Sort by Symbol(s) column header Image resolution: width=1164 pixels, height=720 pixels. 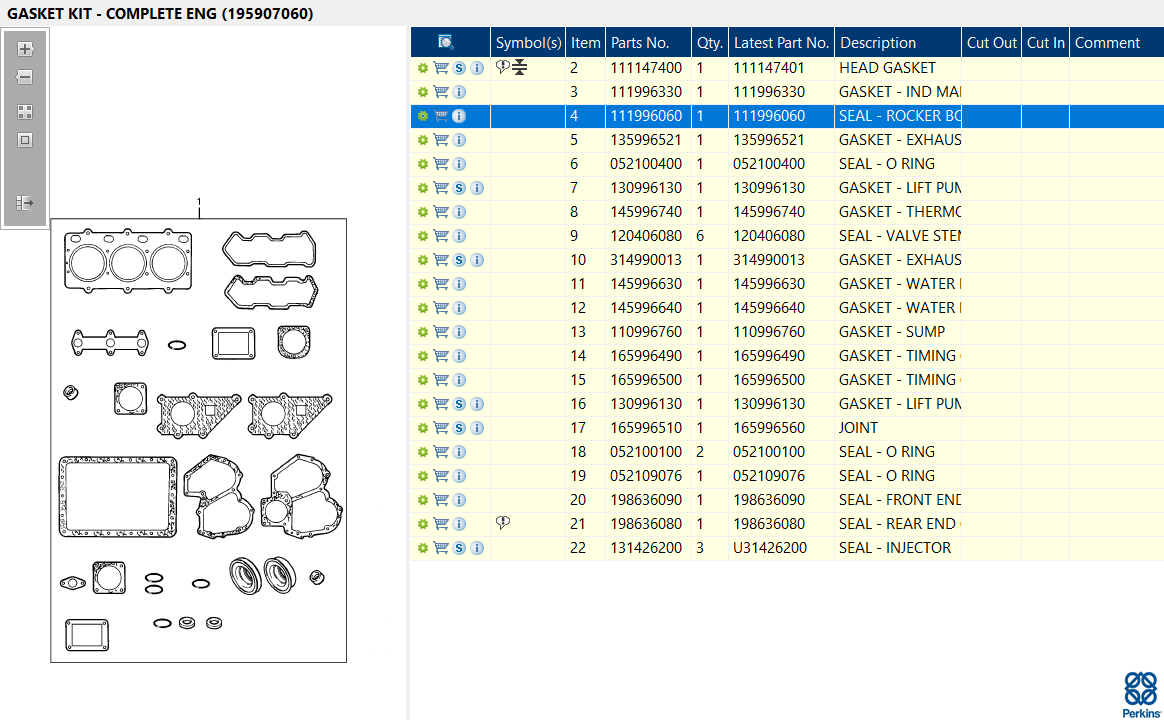point(529,42)
